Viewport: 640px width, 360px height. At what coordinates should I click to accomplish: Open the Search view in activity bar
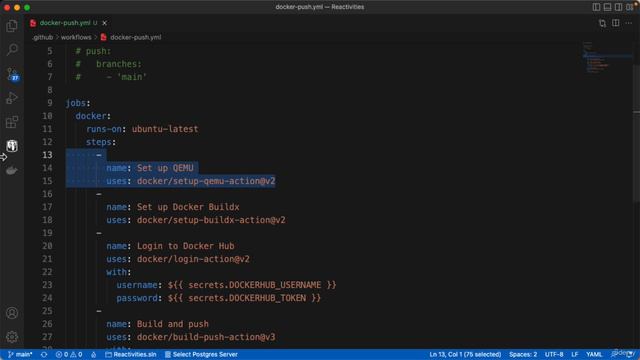coord(12,49)
